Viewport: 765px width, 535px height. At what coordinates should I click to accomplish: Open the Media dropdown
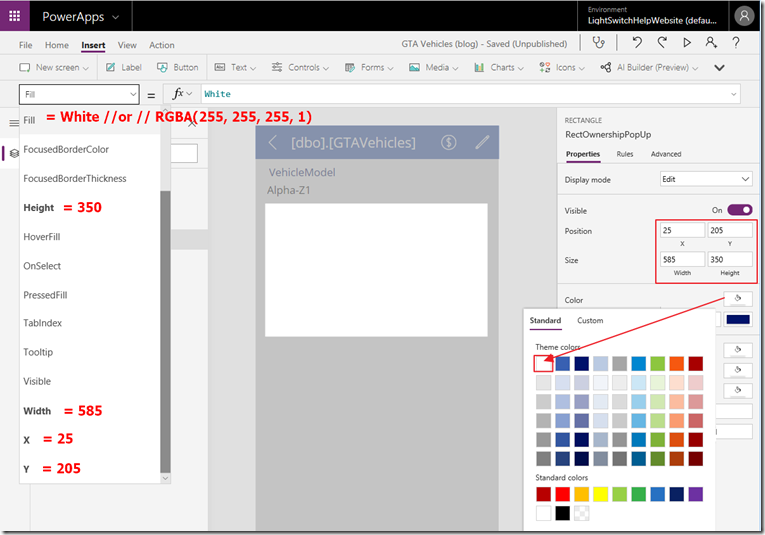click(434, 67)
